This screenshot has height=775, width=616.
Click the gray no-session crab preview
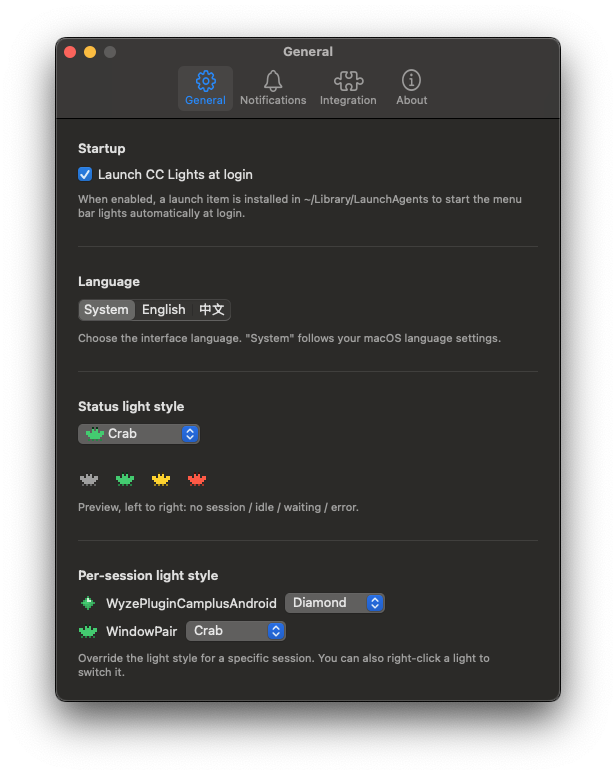pyautogui.click(x=89, y=479)
